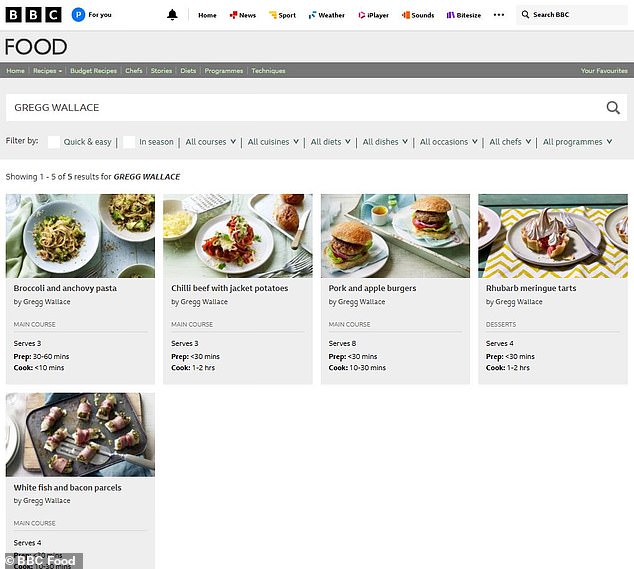Viewport: 634px width, 569px height.
Task: Open Chilli beef with jacket potatoes title
Action: click(x=230, y=288)
